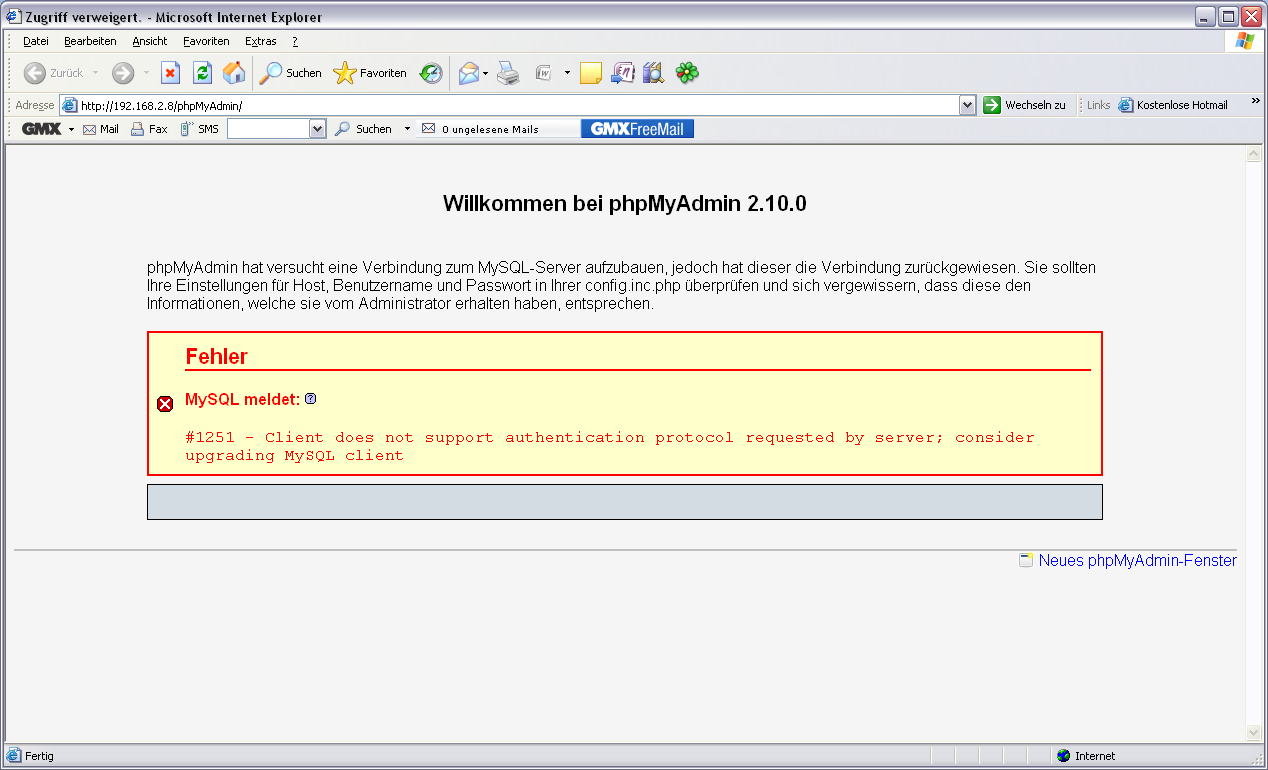1268x770 pixels.
Task: Click the edit with Word icon
Action: 544,73
